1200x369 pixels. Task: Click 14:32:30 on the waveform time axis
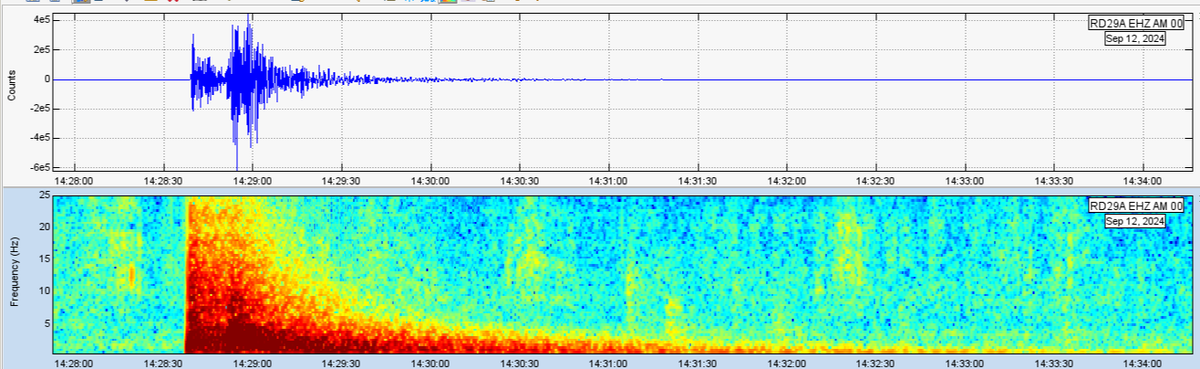click(875, 181)
